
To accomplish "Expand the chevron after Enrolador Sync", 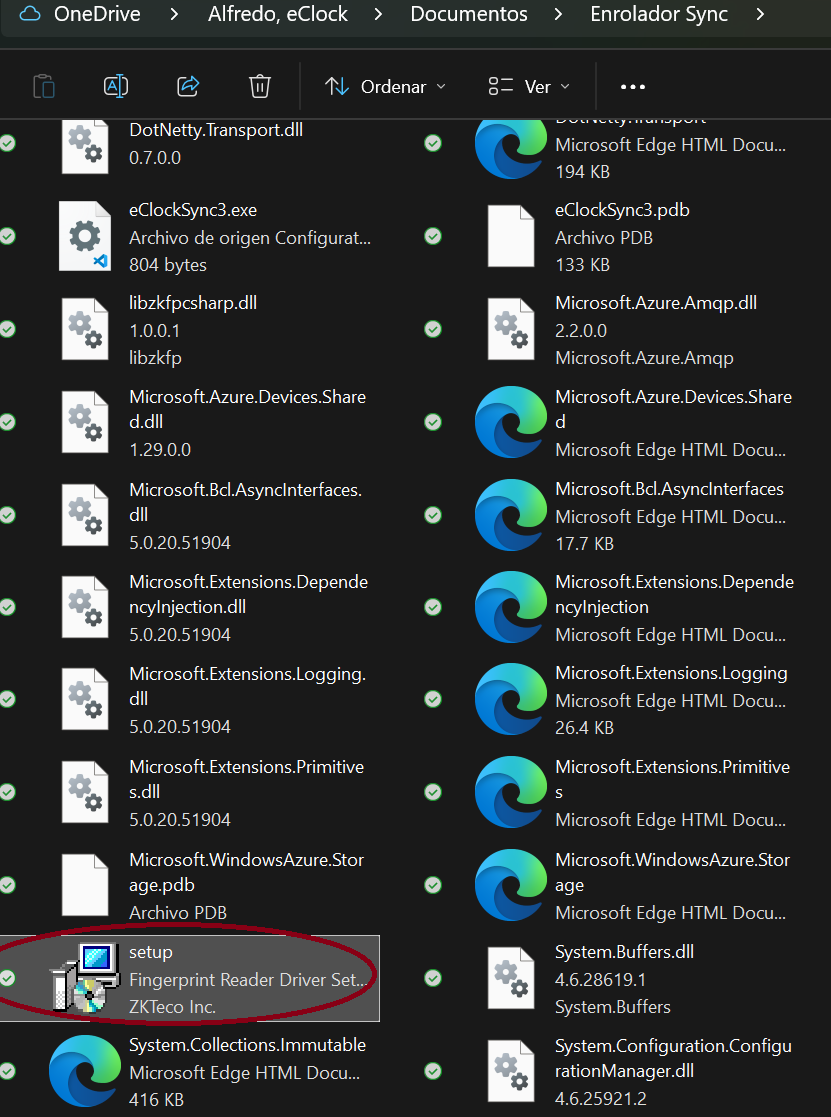I will click(761, 14).
